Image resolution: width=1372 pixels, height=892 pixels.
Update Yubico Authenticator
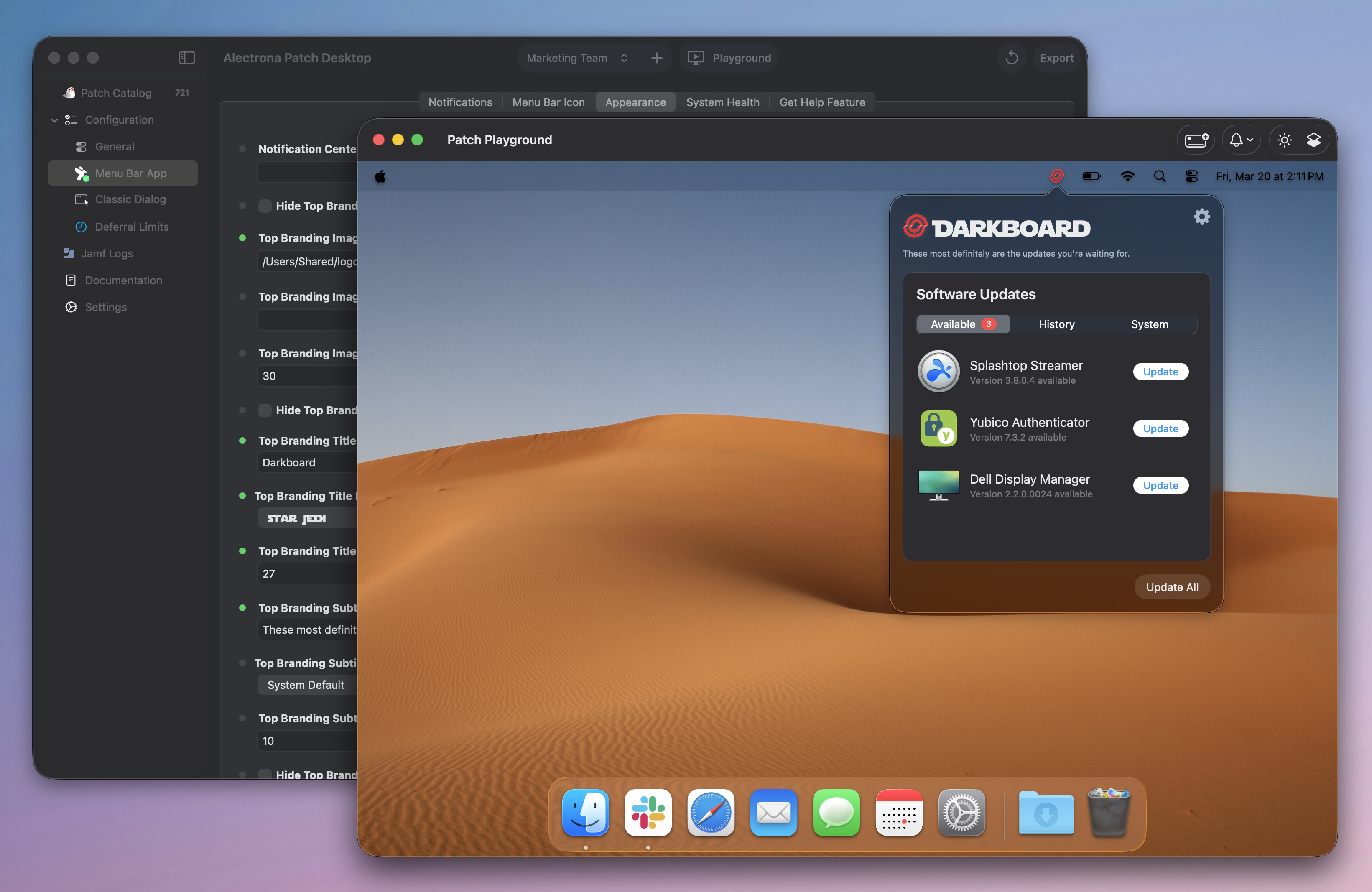point(1160,428)
